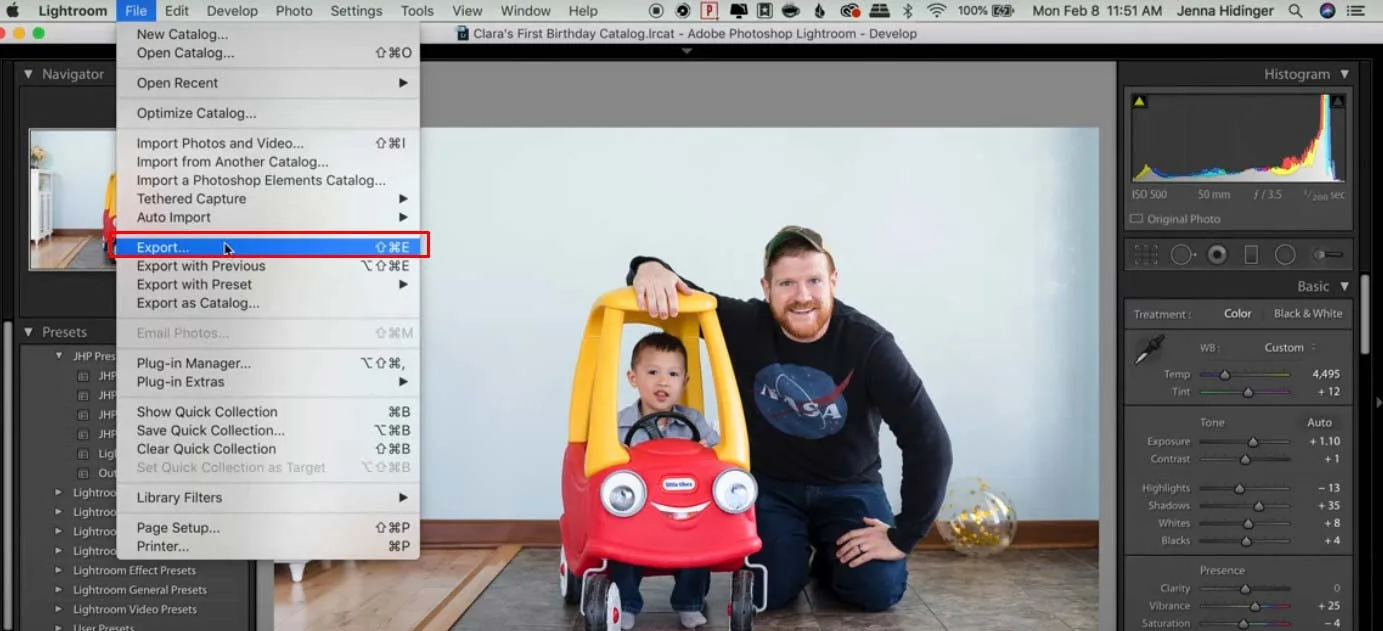Image resolution: width=1383 pixels, height=631 pixels.
Task: Expand Lightroom Video Presets folder
Action: (x=58, y=609)
